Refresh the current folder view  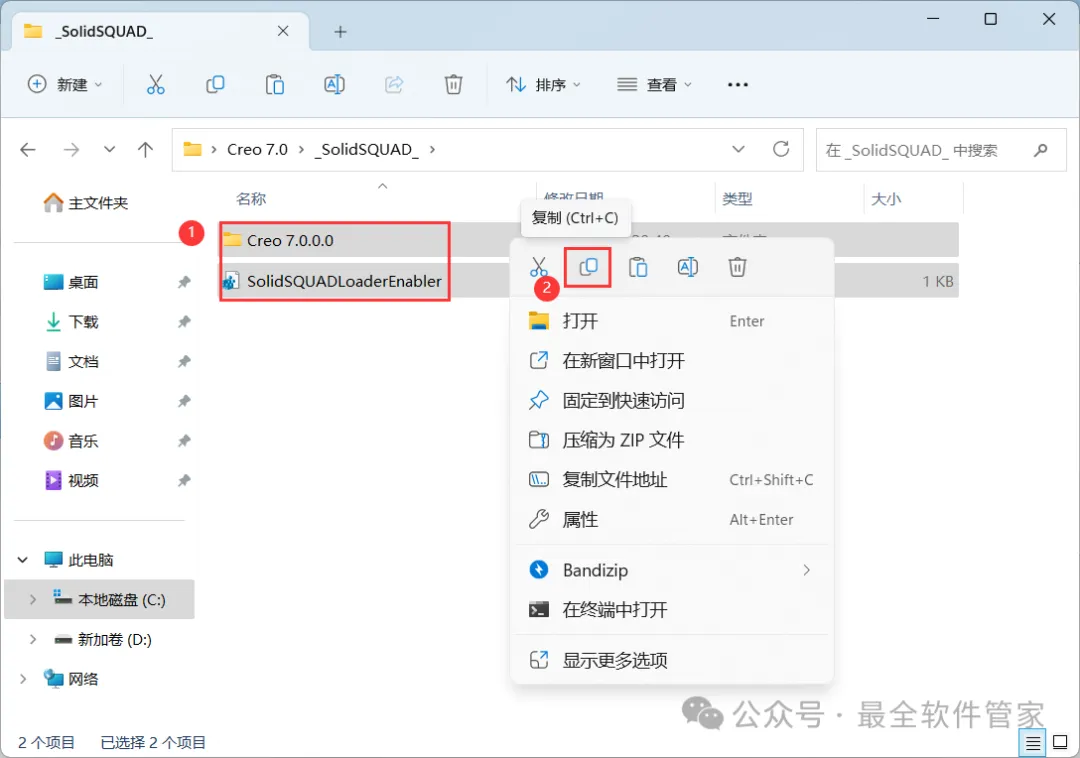click(780, 149)
